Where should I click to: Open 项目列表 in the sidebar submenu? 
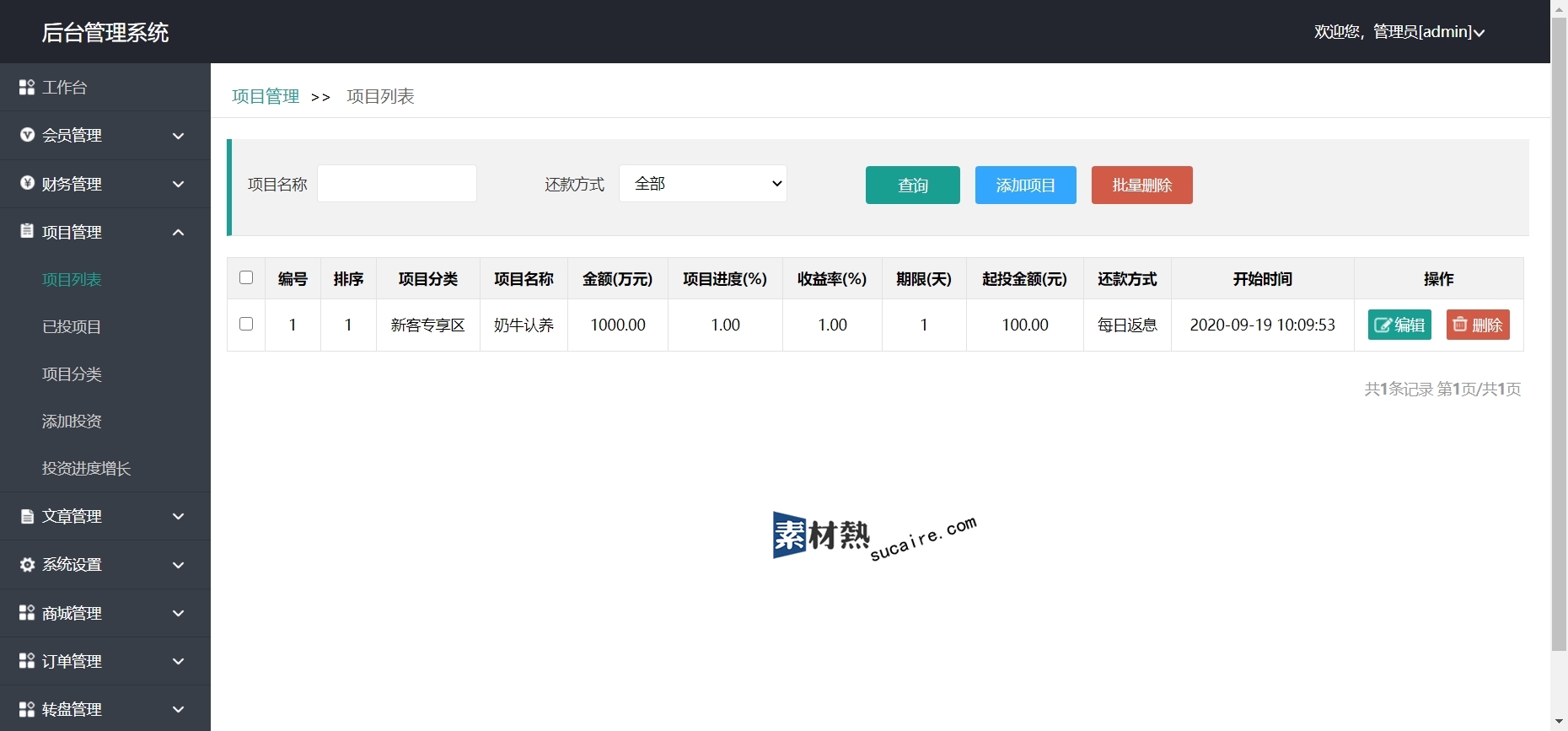pyautogui.click(x=72, y=279)
